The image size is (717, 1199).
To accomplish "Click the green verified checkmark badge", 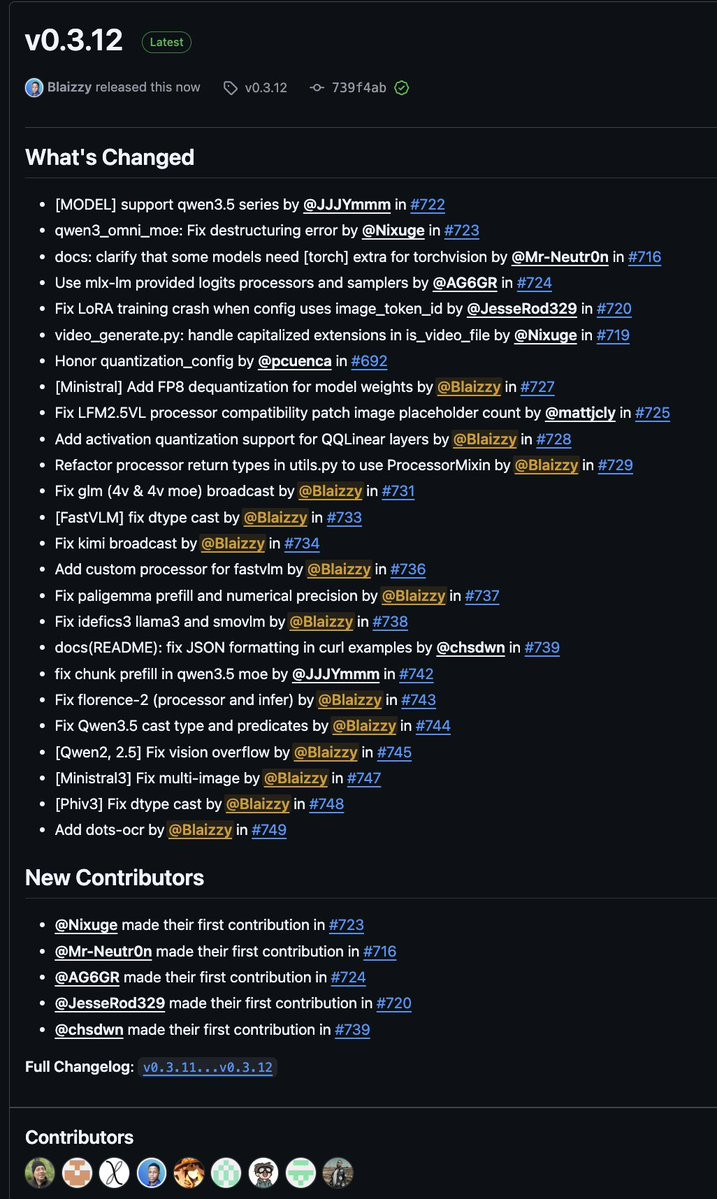I will [401, 88].
